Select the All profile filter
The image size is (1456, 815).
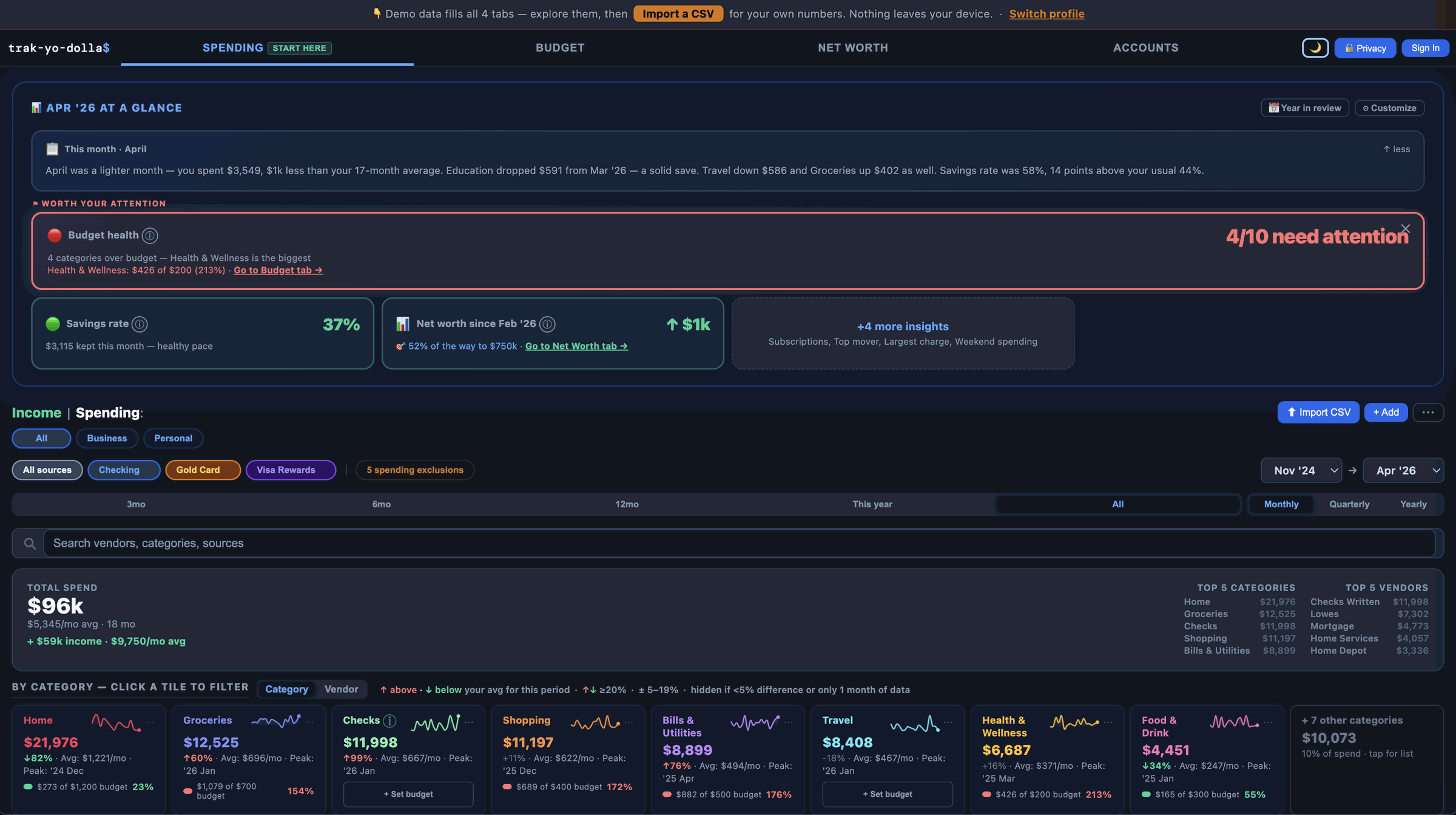click(41, 438)
